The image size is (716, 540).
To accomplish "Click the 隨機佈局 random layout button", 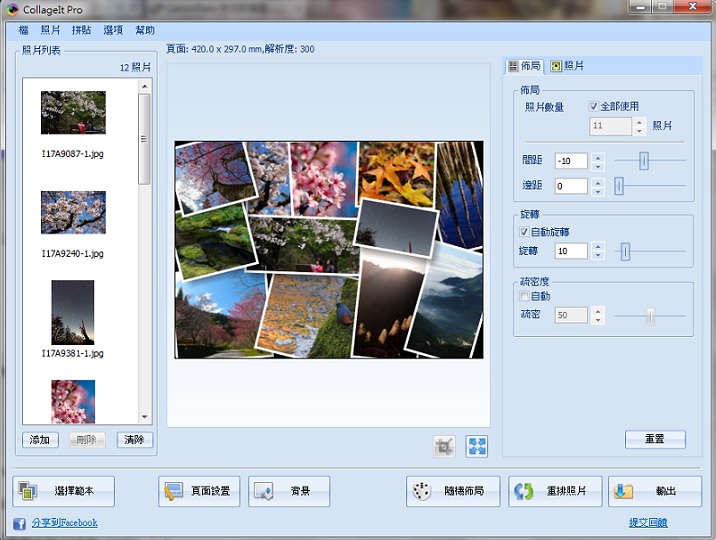I will point(453,491).
